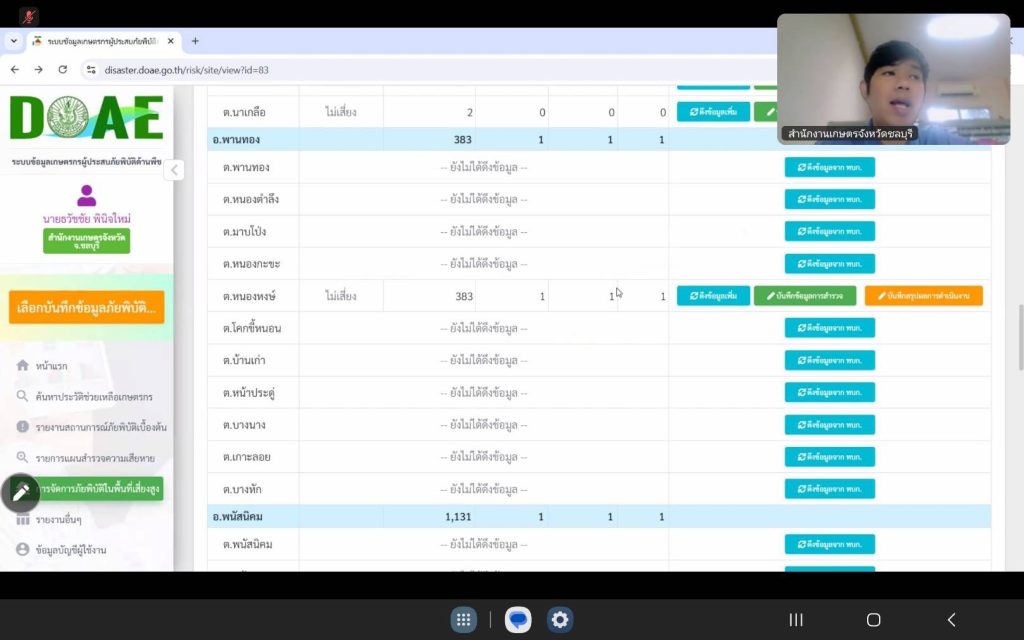Viewport: 1024px width, 640px height.
Task: Click the floating pencil edit icon
Action: pos(20,492)
